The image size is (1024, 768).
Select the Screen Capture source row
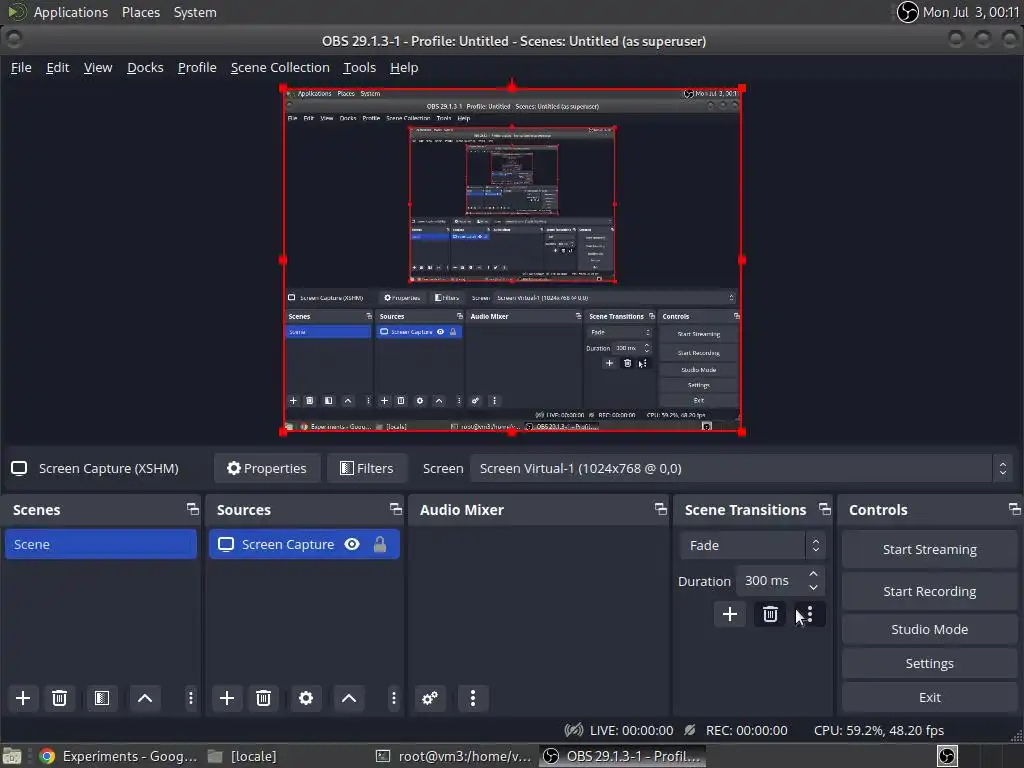click(304, 544)
